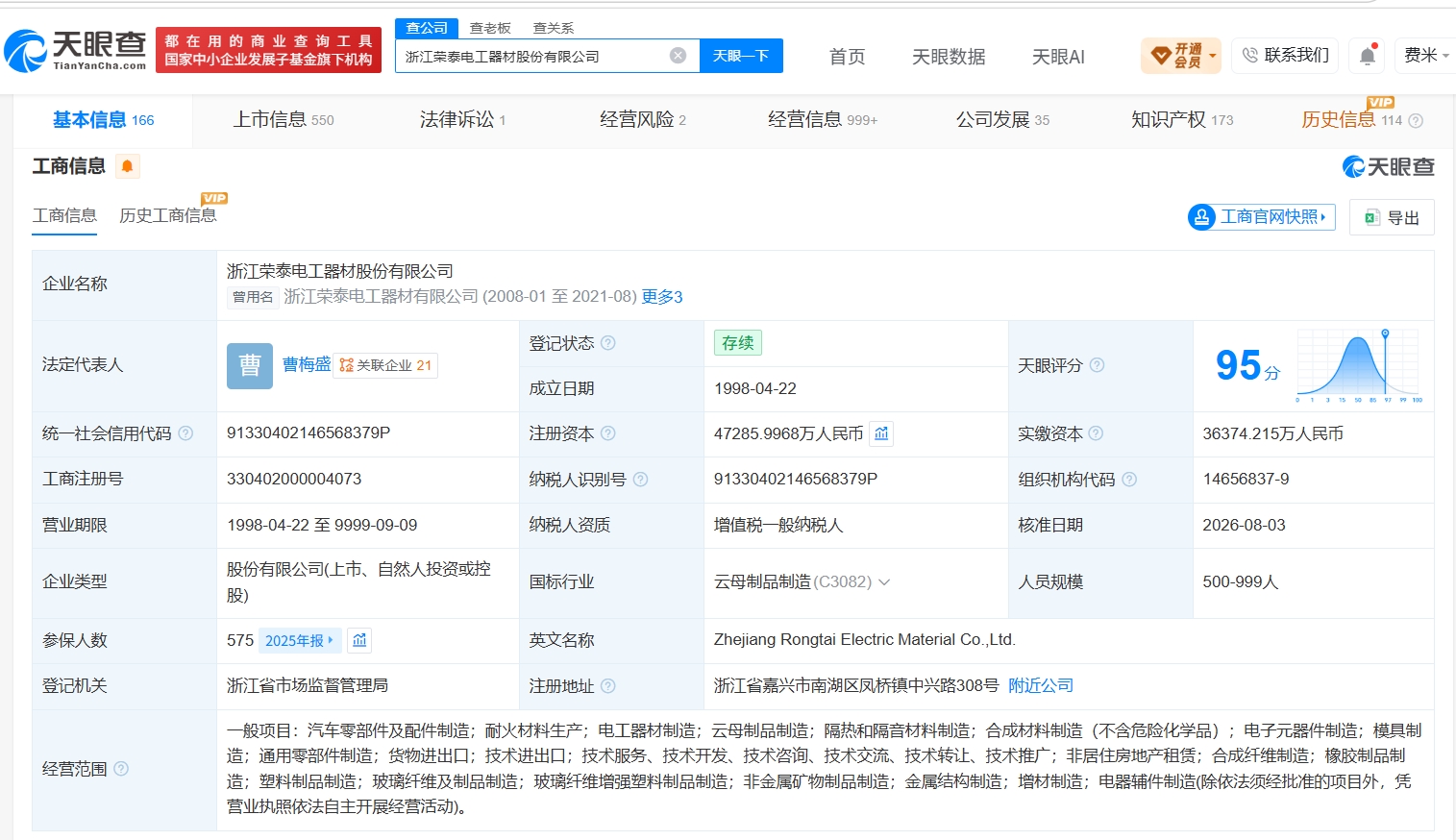
Task: Open the 附近公司 link
Action: (x=1041, y=685)
